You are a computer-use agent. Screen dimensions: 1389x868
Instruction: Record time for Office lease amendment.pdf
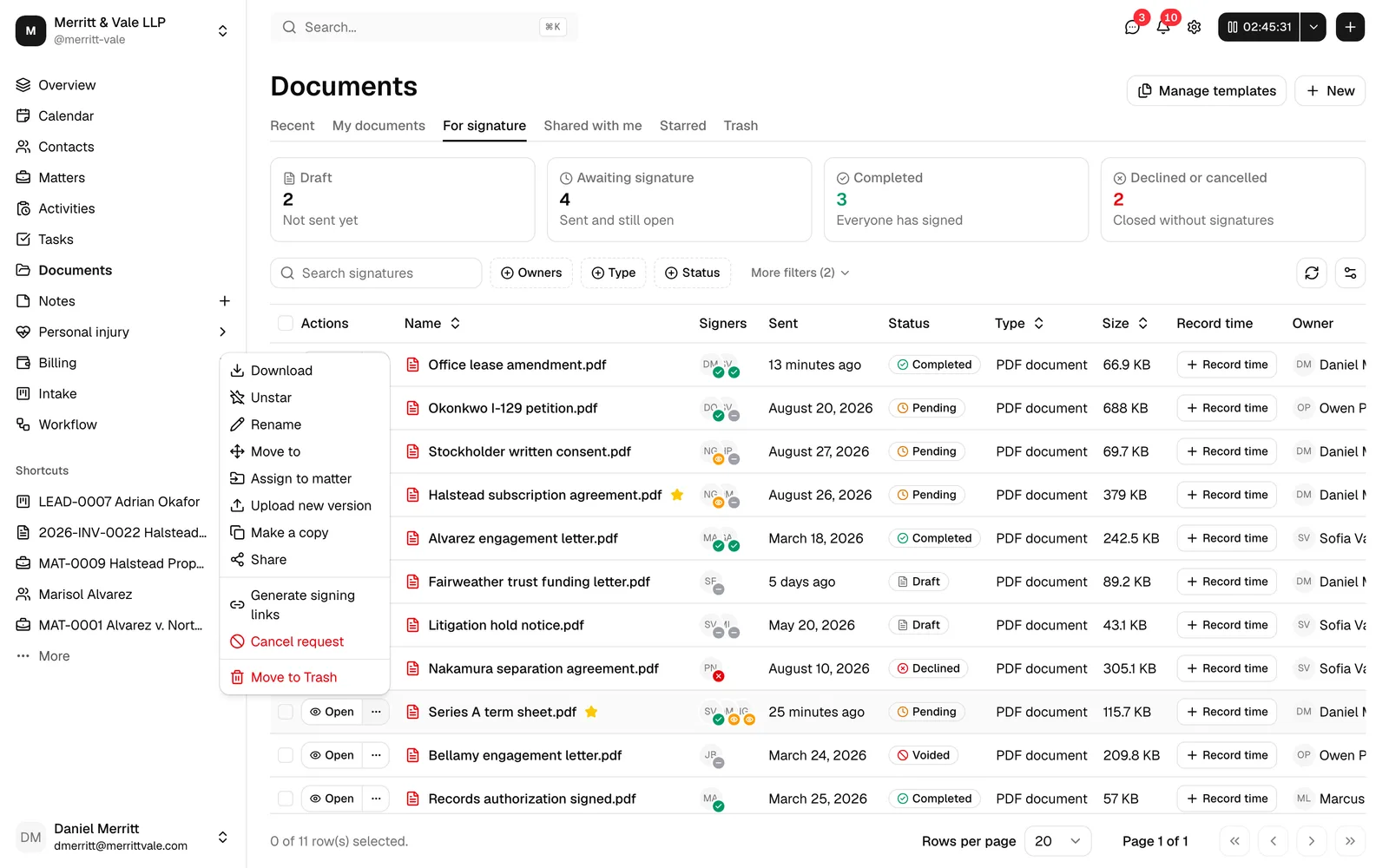tap(1227, 365)
